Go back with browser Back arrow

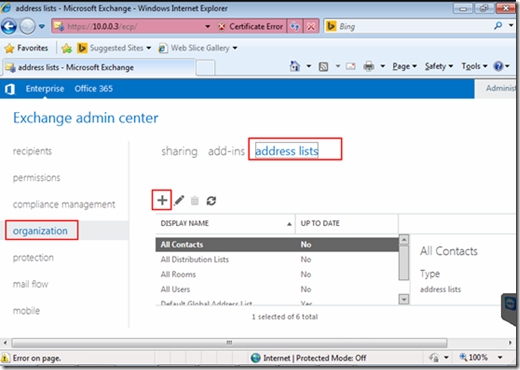9,26
